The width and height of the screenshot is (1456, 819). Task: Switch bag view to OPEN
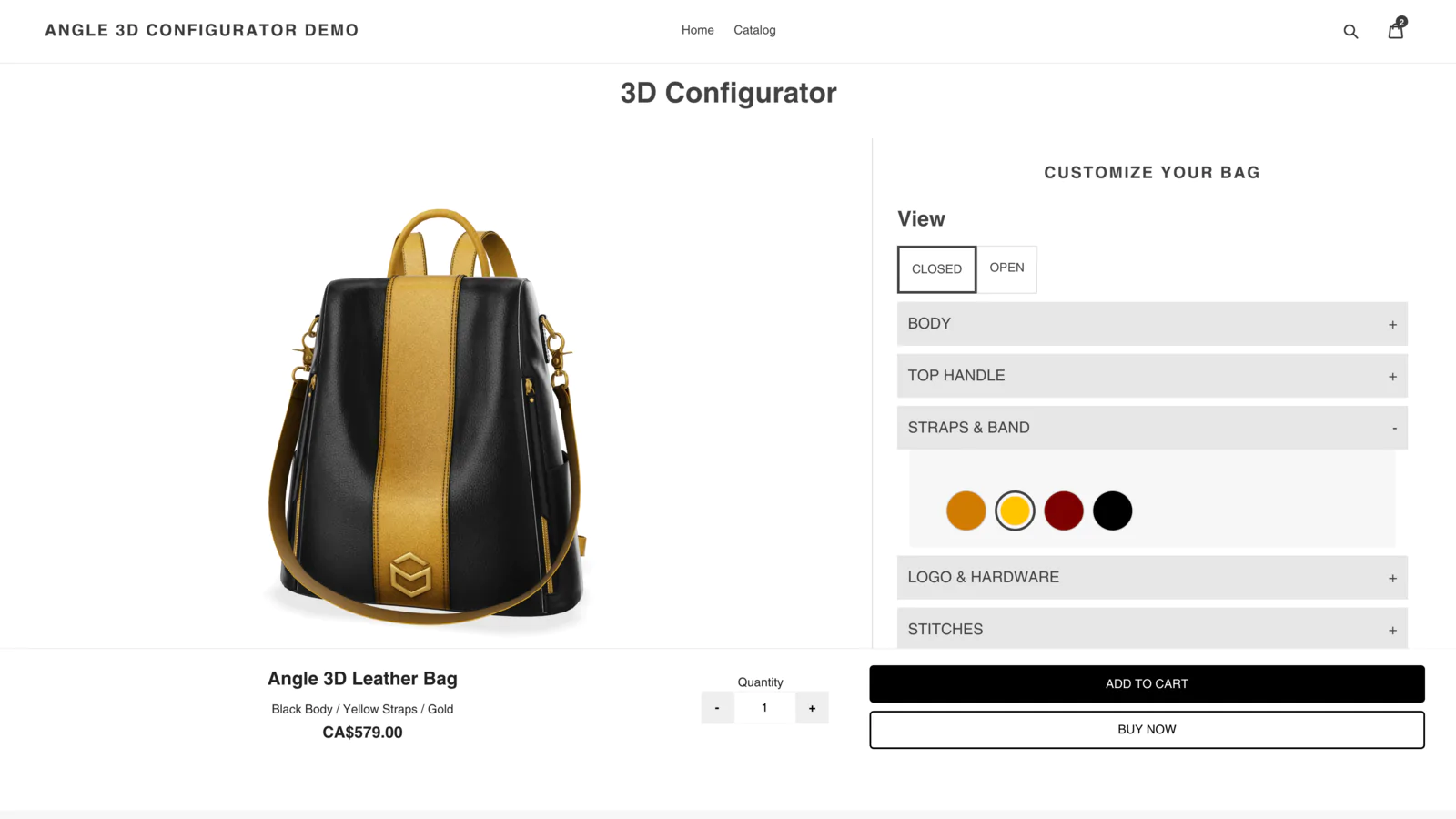(1006, 268)
